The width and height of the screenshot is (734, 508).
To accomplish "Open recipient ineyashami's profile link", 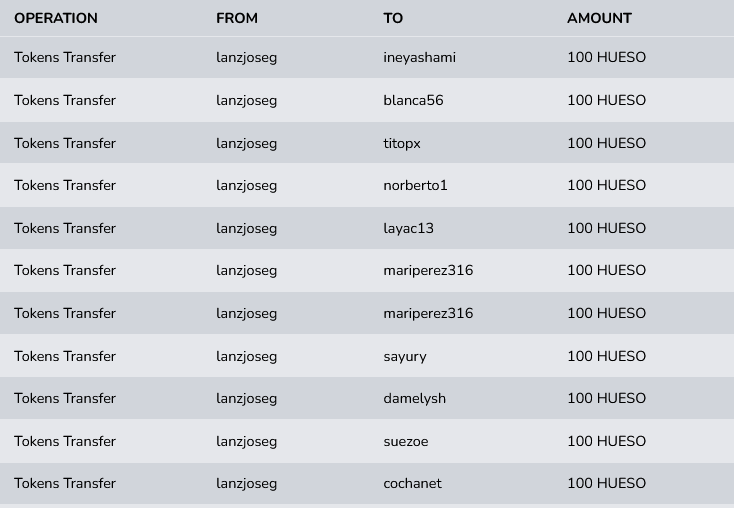I will (419, 58).
